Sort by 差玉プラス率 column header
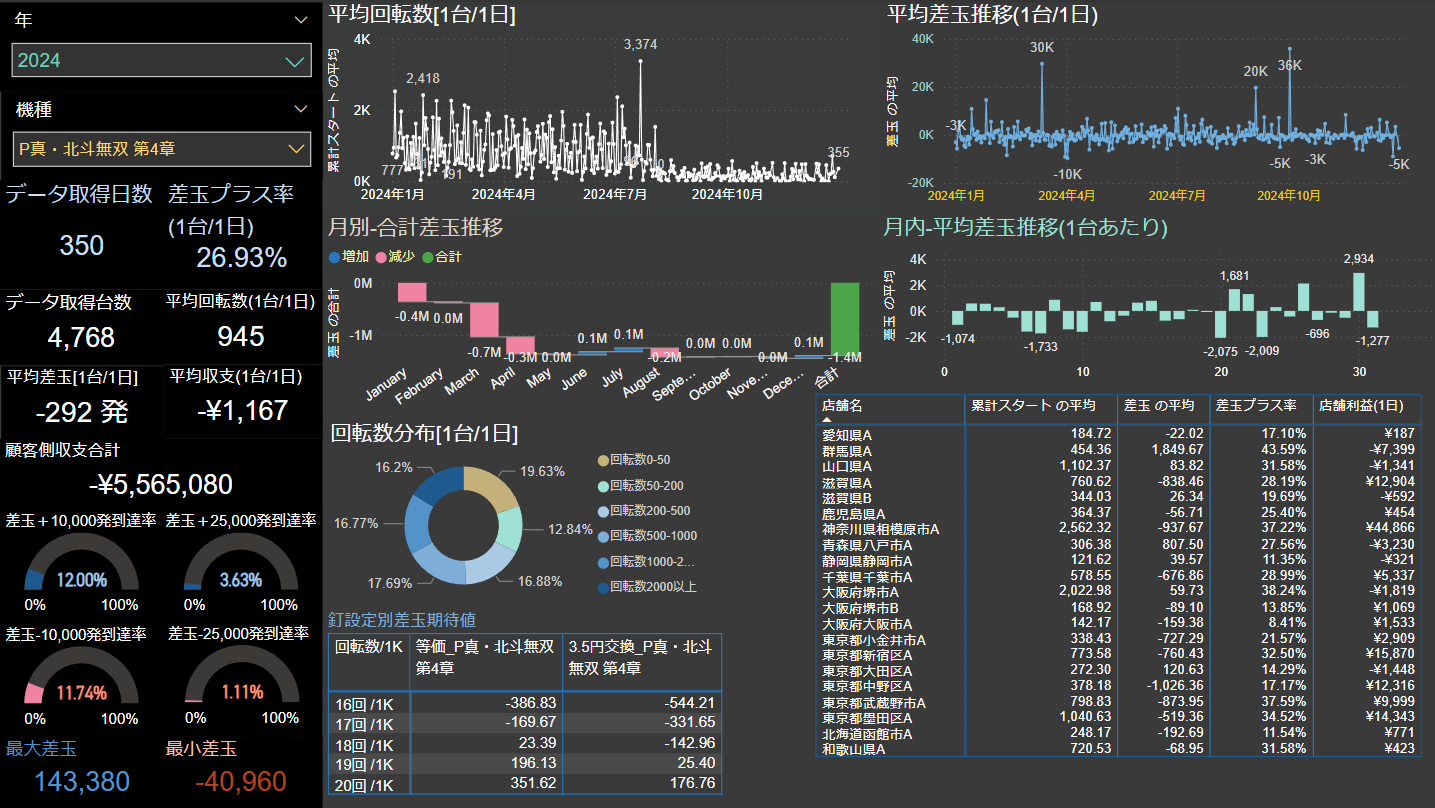The width and height of the screenshot is (1435, 808). pos(1255,406)
